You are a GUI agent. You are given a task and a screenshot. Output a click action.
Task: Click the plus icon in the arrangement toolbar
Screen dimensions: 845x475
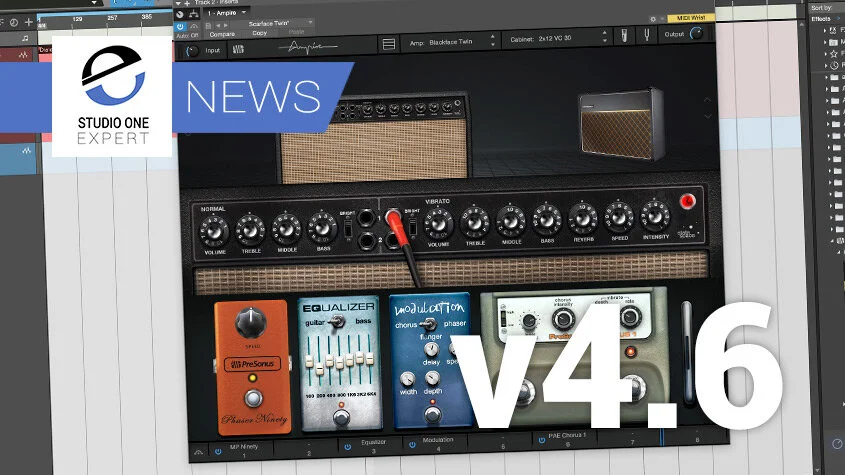click(x=29, y=22)
